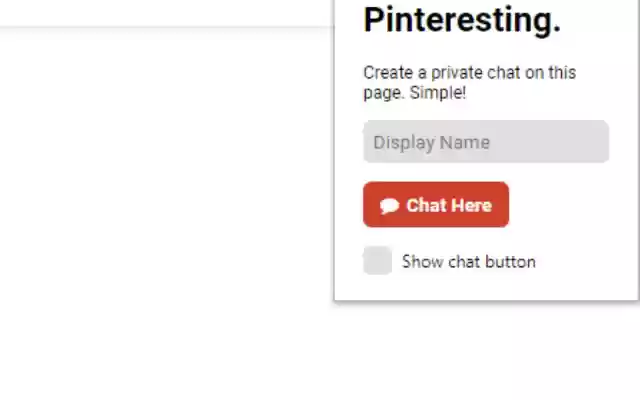The image size is (640, 400).
Task: Click the gray bar at the popup's top left
Action: (160, 27)
